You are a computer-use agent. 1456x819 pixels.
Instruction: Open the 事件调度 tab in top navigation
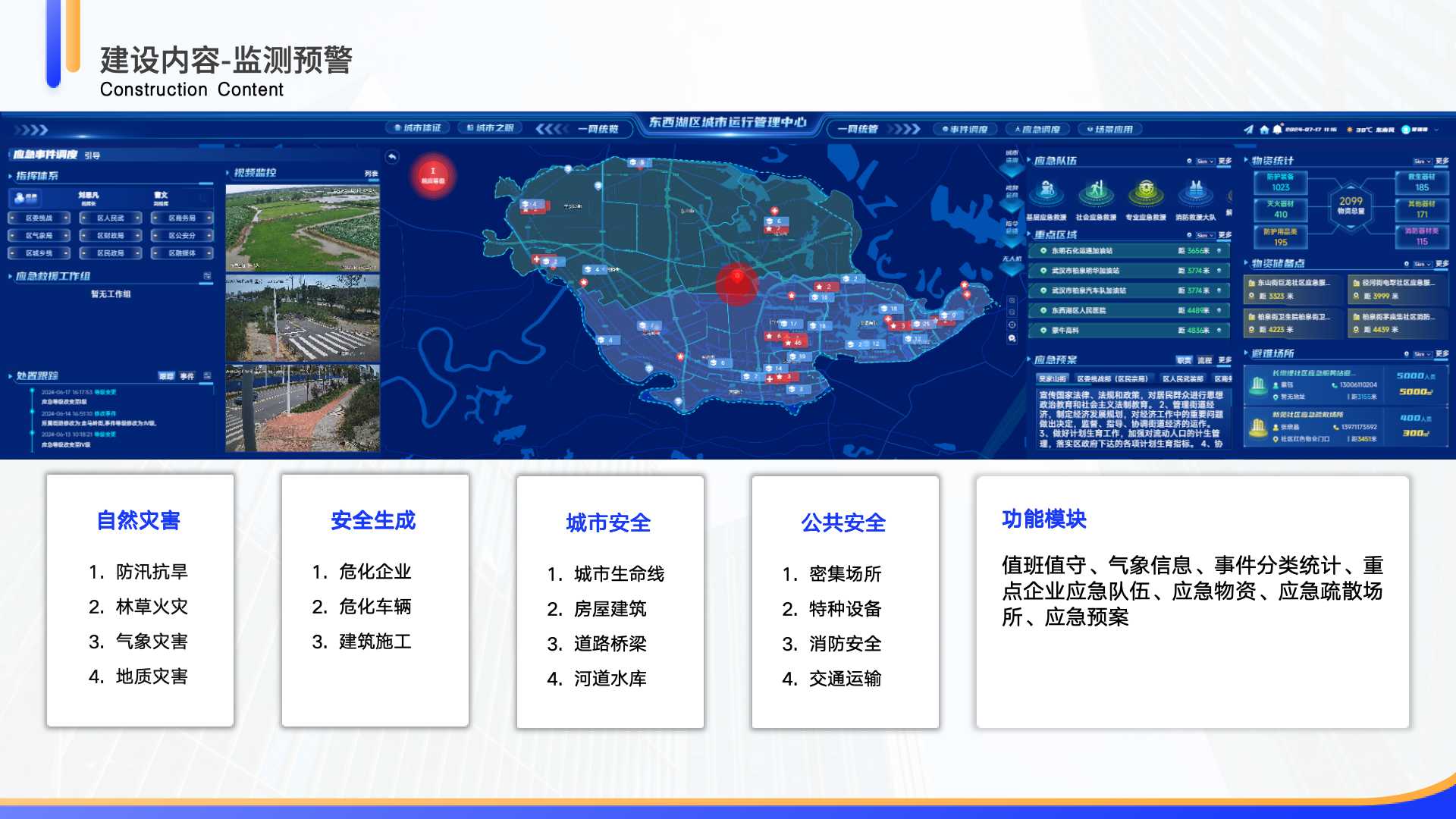[x=965, y=130]
